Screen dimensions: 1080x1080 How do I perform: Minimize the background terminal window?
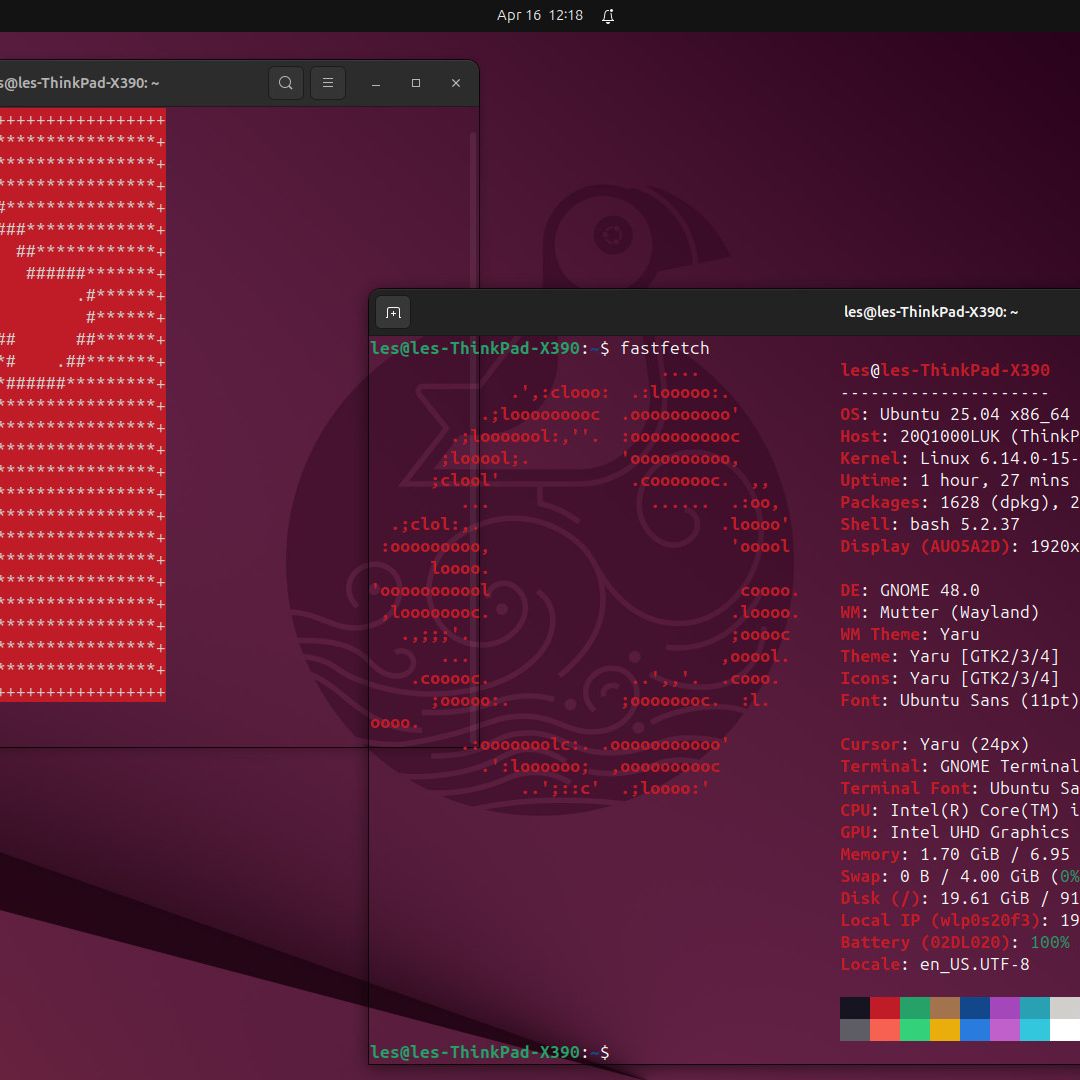pyautogui.click(x=376, y=83)
